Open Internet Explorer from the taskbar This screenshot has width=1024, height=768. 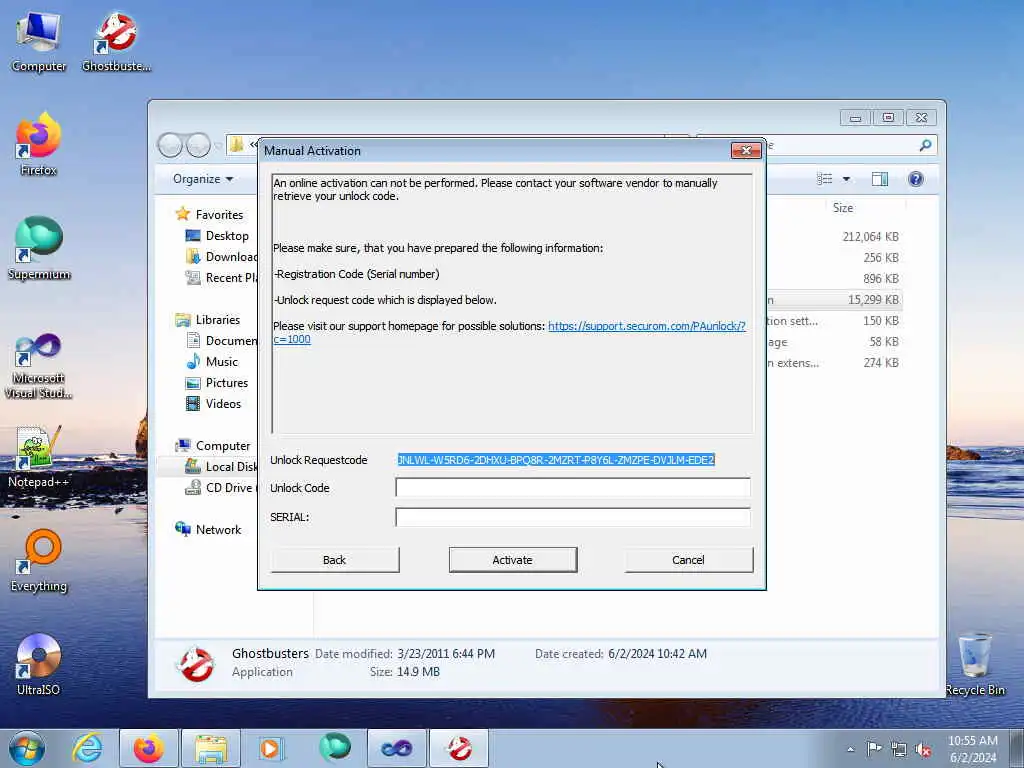pyautogui.click(x=88, y=748)
